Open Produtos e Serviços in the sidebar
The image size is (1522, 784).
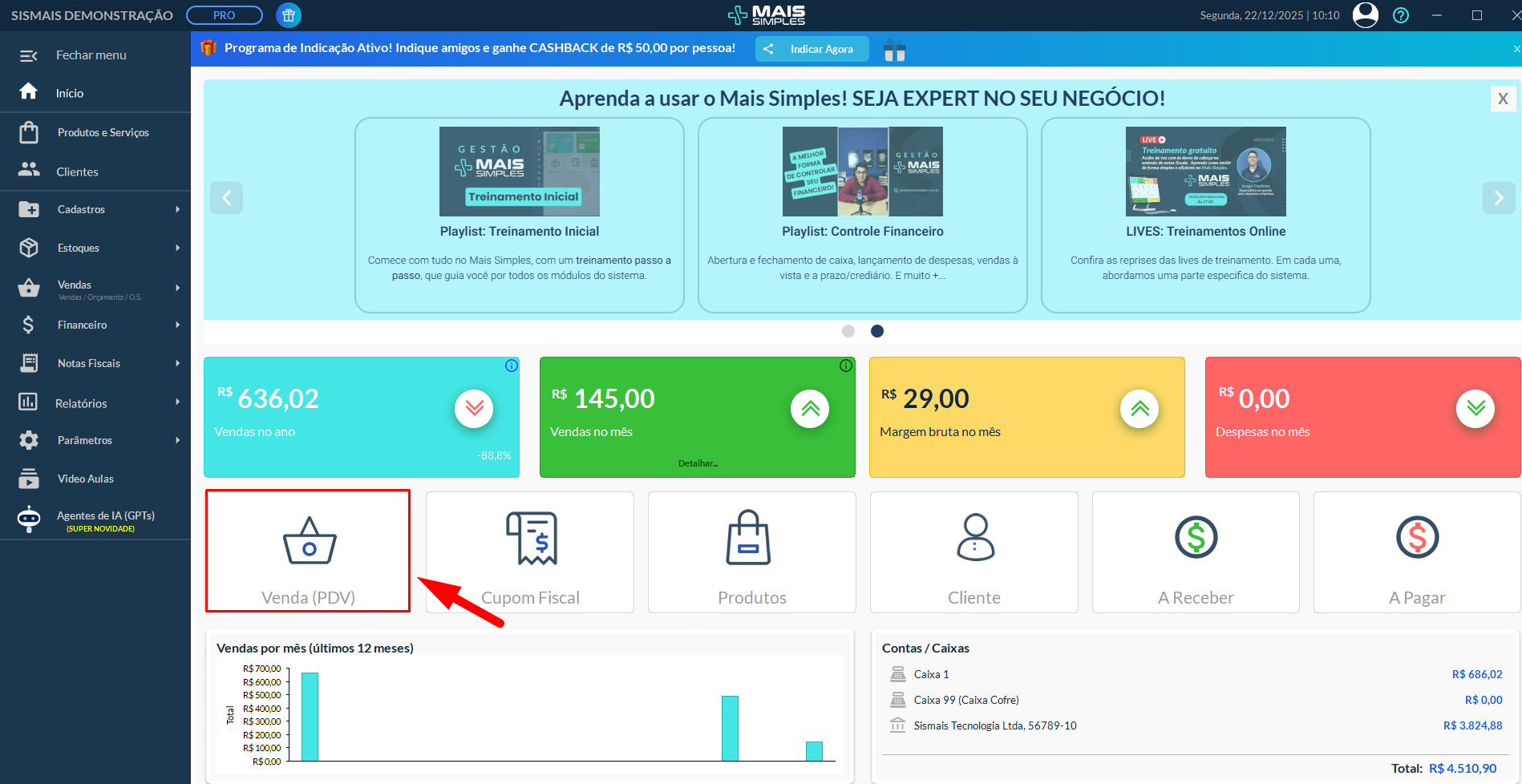click(103, 132)
